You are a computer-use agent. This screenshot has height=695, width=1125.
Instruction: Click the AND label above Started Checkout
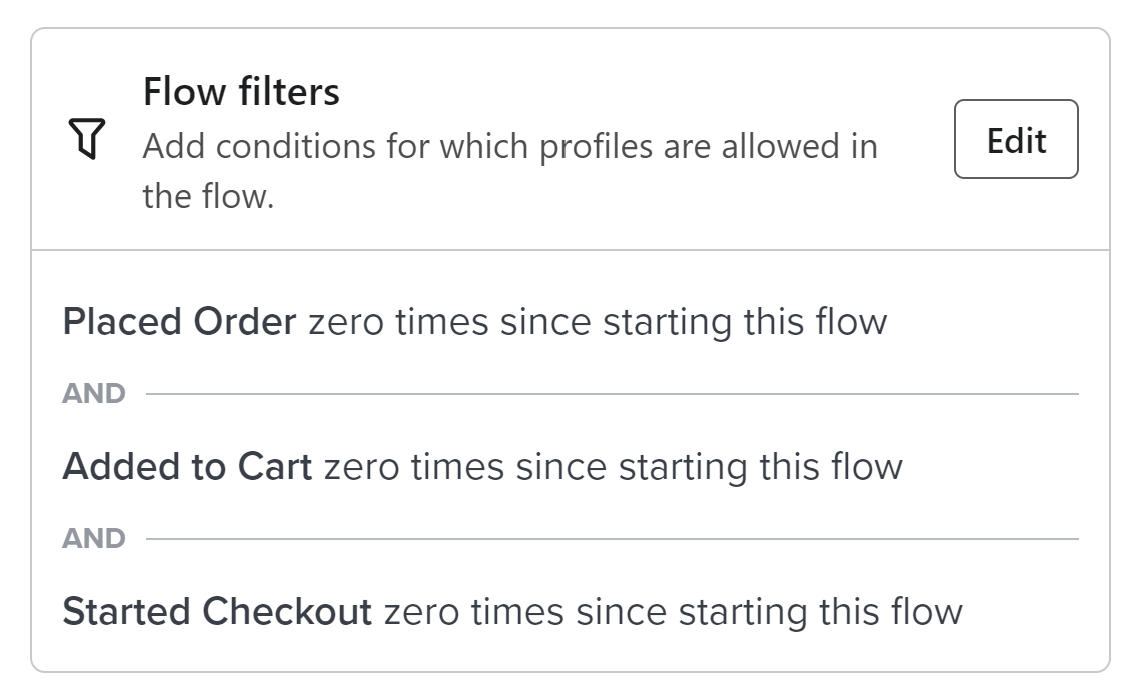(94, 538)
